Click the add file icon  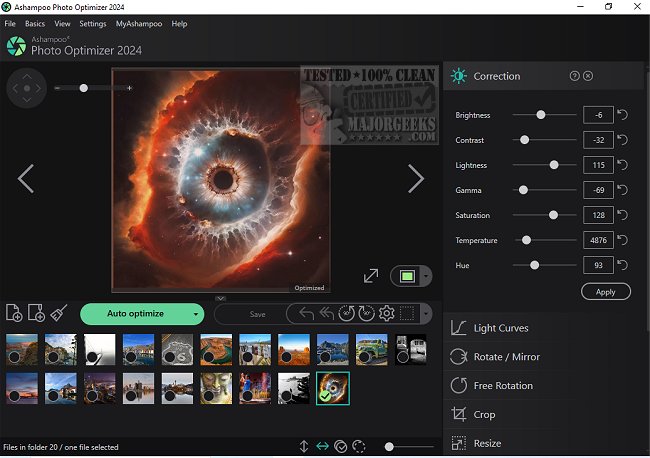(14, 313)
